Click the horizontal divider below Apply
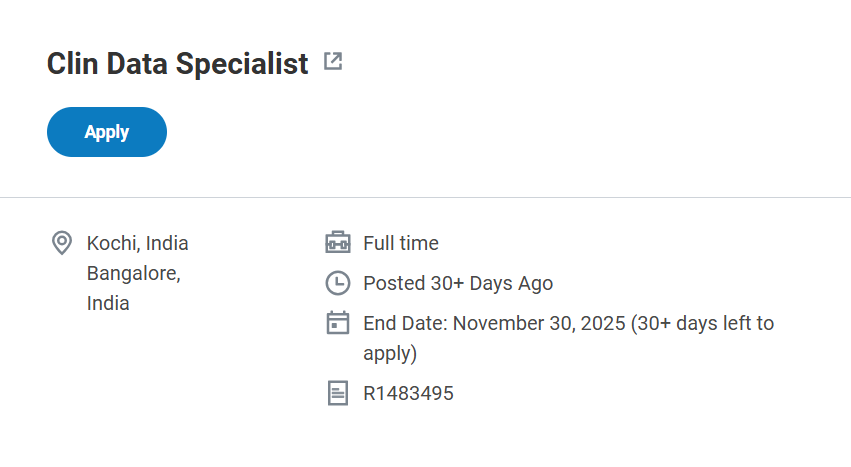The width and height of the screenshot is (851, 467). [x=425, y=198]
